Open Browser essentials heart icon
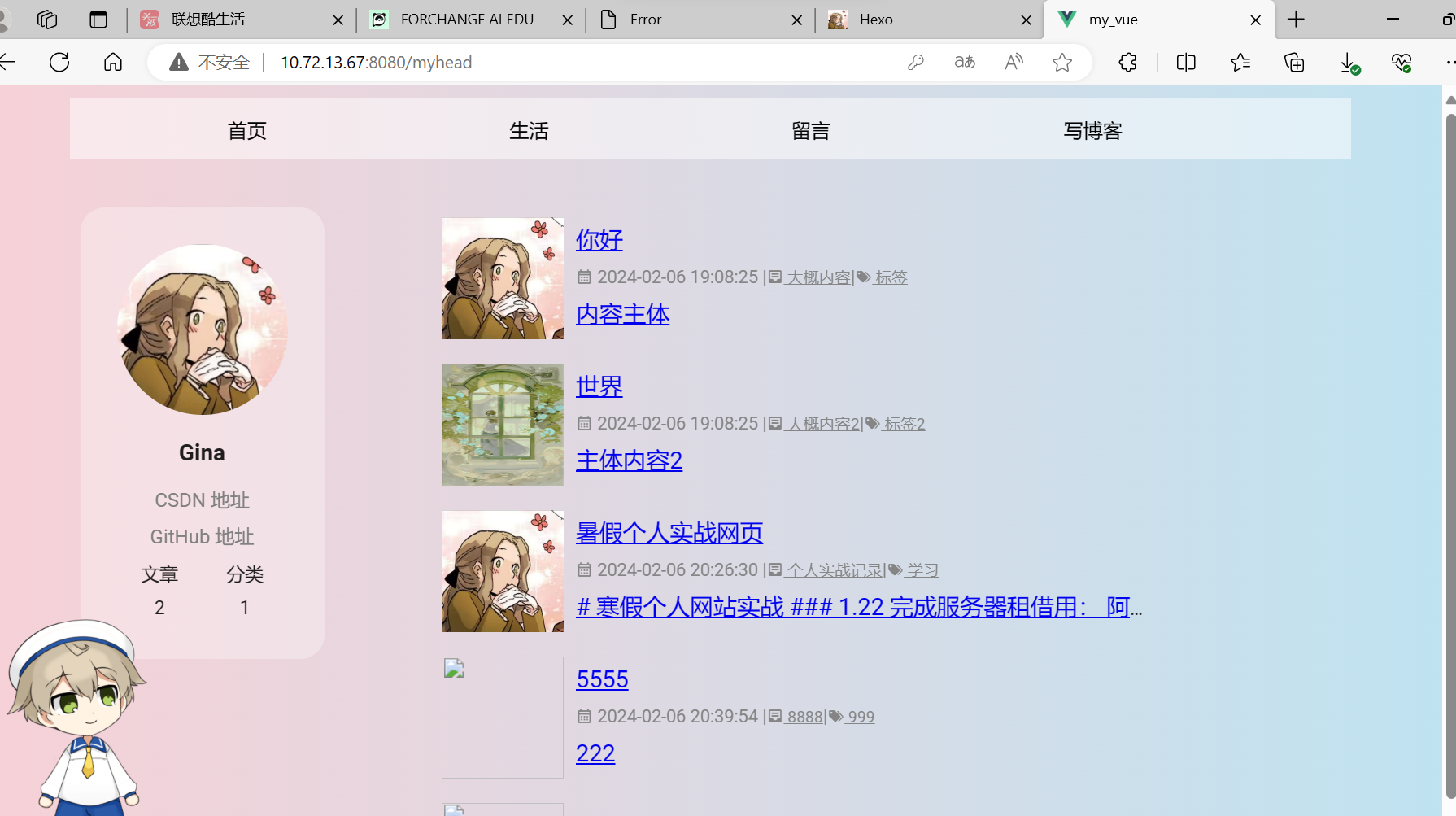Viewport: 1456px width, 816px height. click(x=1401, y=62)
